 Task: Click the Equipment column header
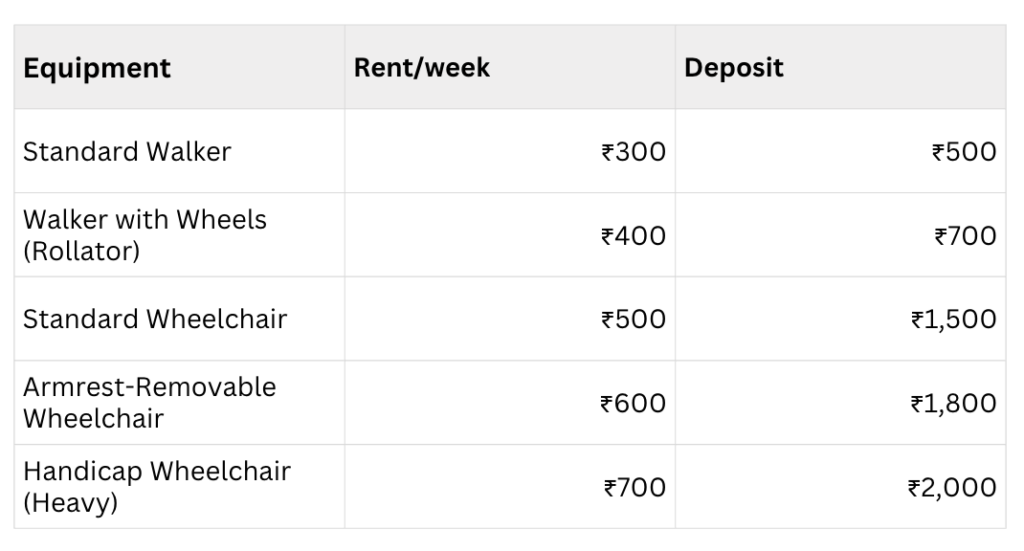[x=97, y=68]
